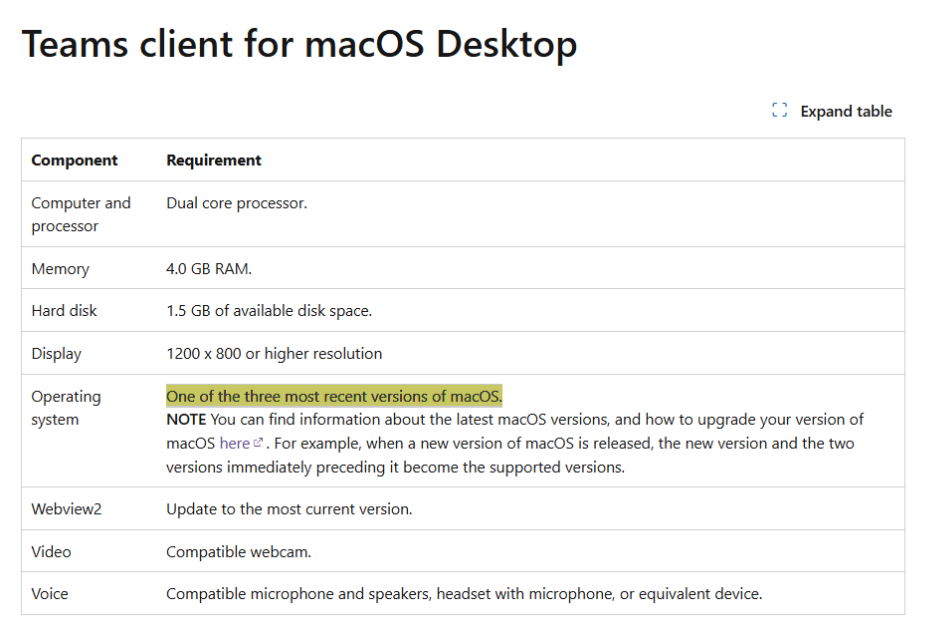This screenshot has width=936, height=634.
Task: Click the expand table brackets icon
Action: (x=779, y=110)
